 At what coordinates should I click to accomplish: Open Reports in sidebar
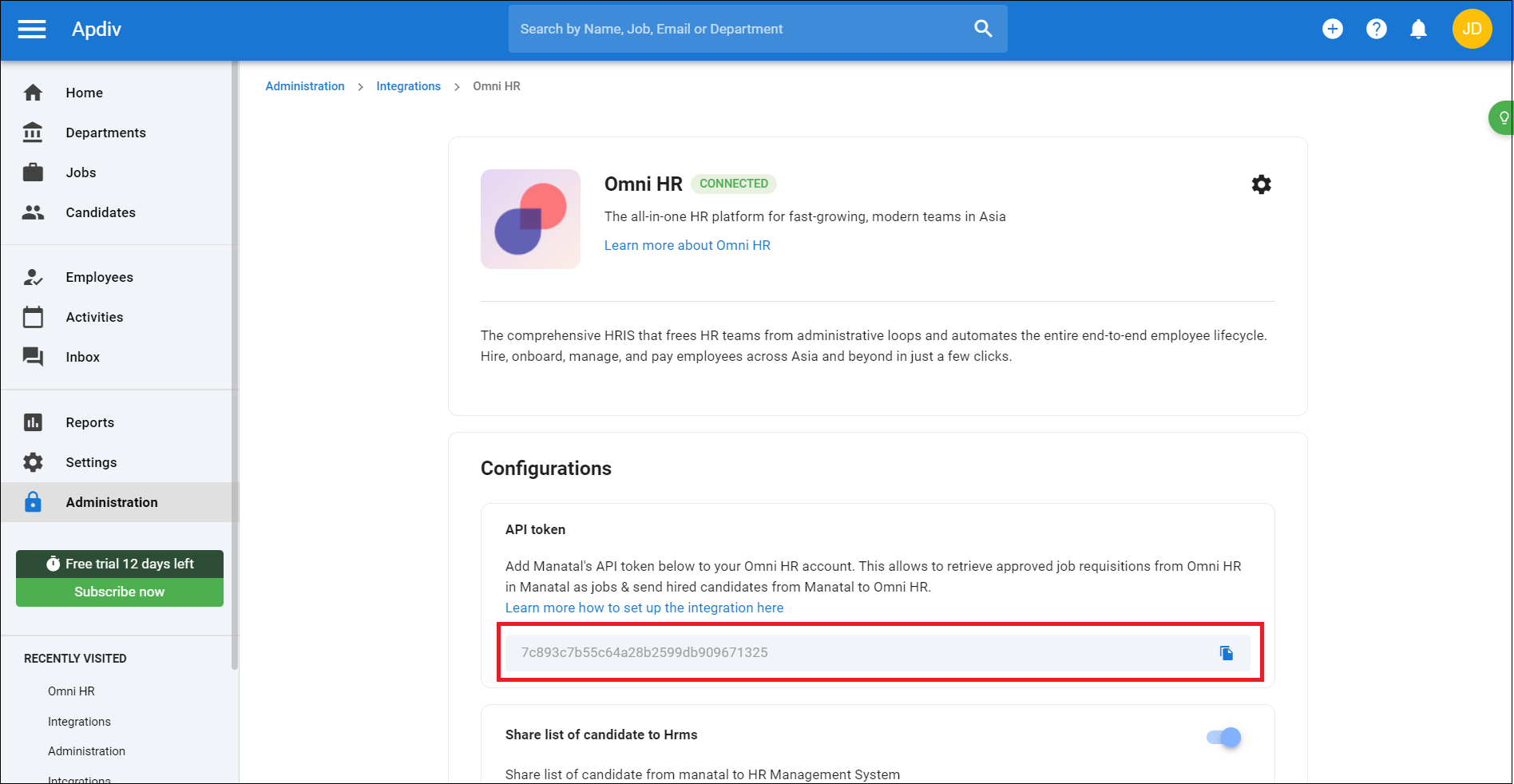tap(90, 422)
